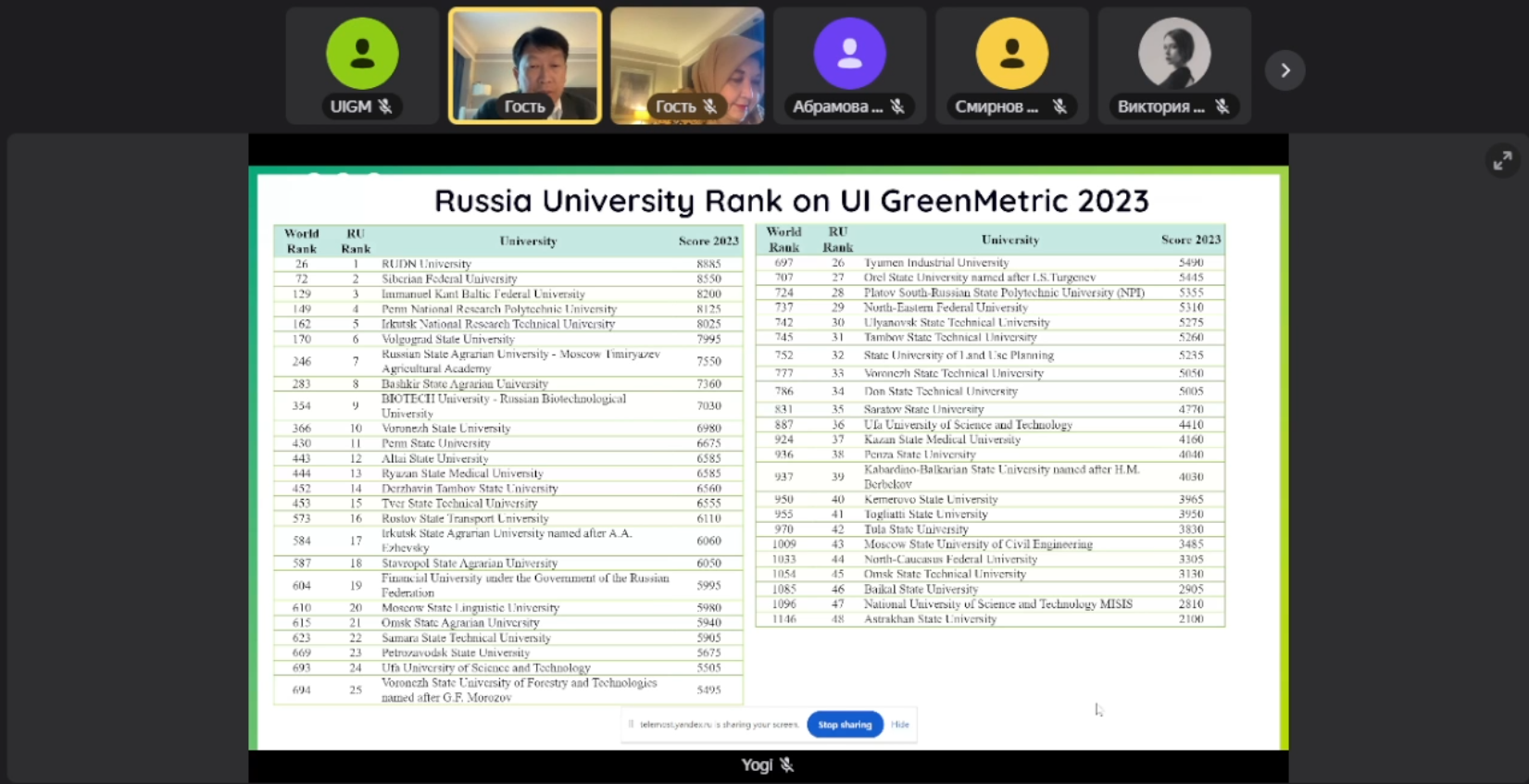The width and height of the screenshot is (1529, 784).
Task: Click the green UIGM avatar icon
Action: pos(362,54)
